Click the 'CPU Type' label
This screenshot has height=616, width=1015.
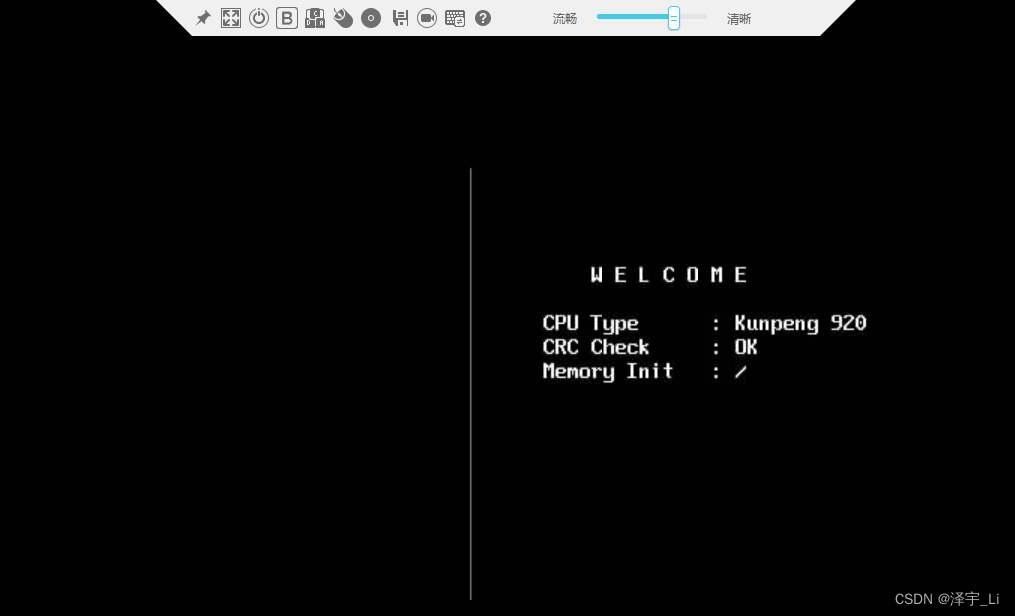click(590, 323)
